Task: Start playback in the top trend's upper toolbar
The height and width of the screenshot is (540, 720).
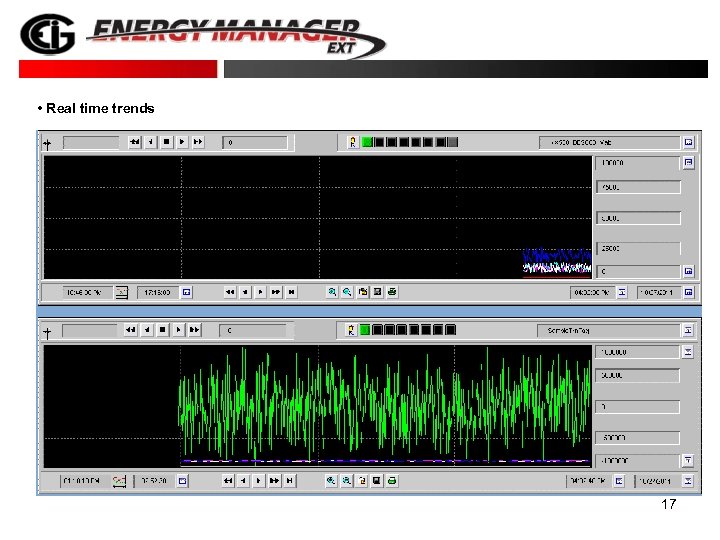Action: pyautogui.click(x=182, y=142)
